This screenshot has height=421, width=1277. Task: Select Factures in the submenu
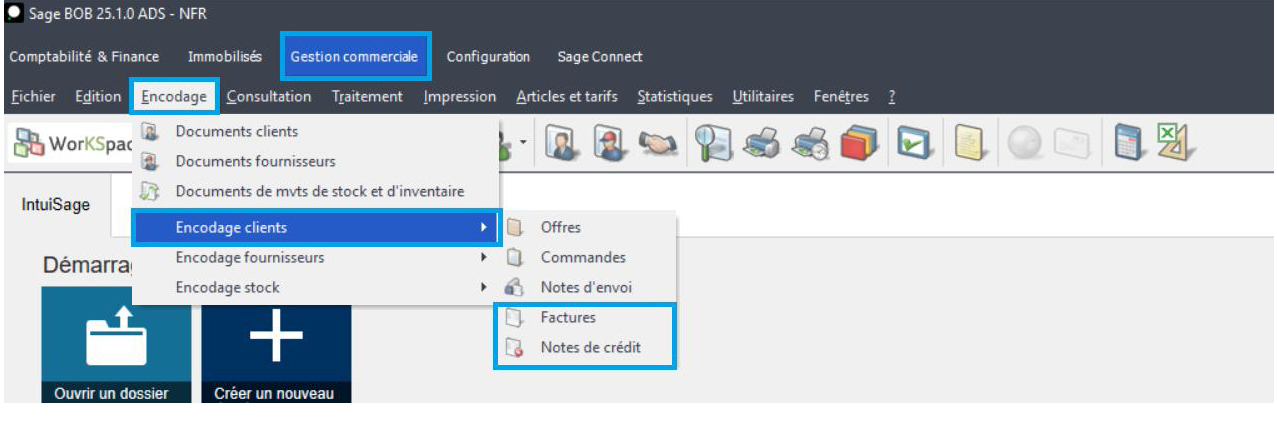tap(568, 318)
